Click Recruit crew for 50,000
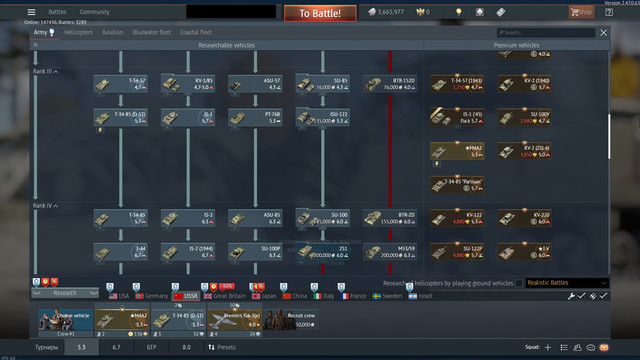 click(291, 320)
